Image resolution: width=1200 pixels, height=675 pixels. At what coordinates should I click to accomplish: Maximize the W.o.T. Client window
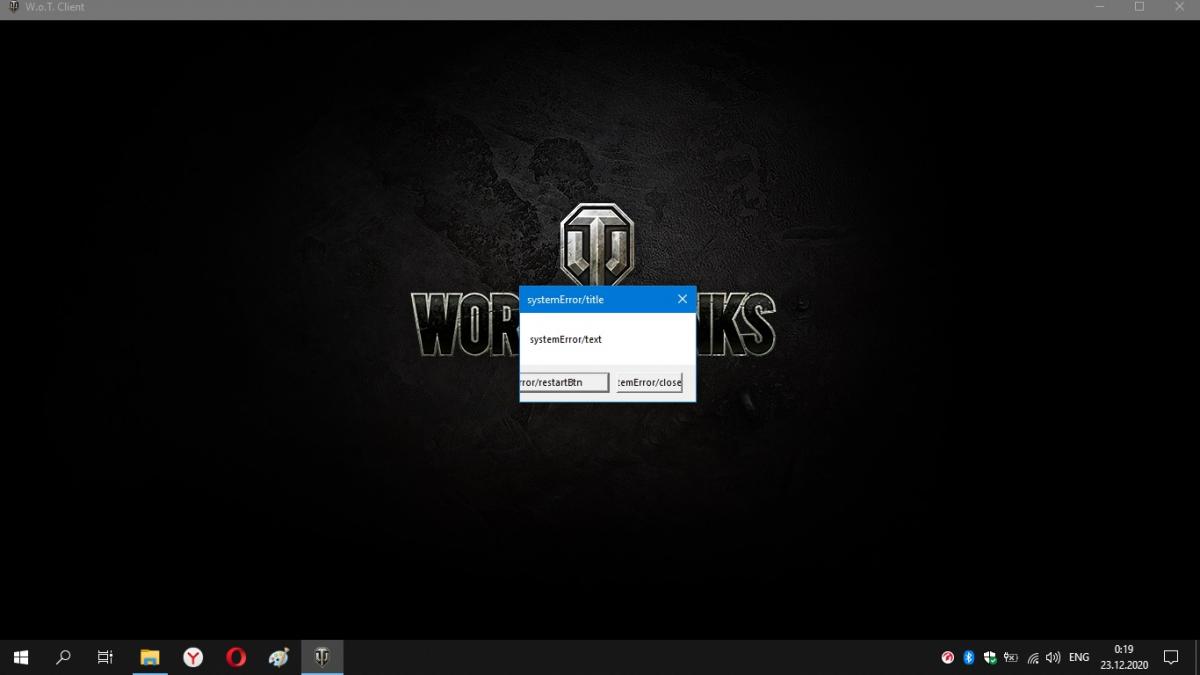(1139, 7)
